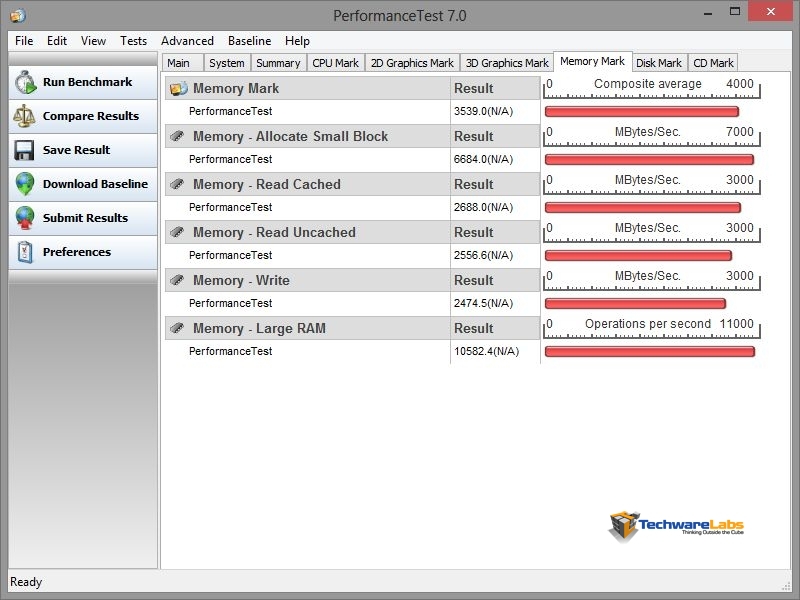Switch to the Summary tab
This screenshot has width=800, height=600.
279,63
